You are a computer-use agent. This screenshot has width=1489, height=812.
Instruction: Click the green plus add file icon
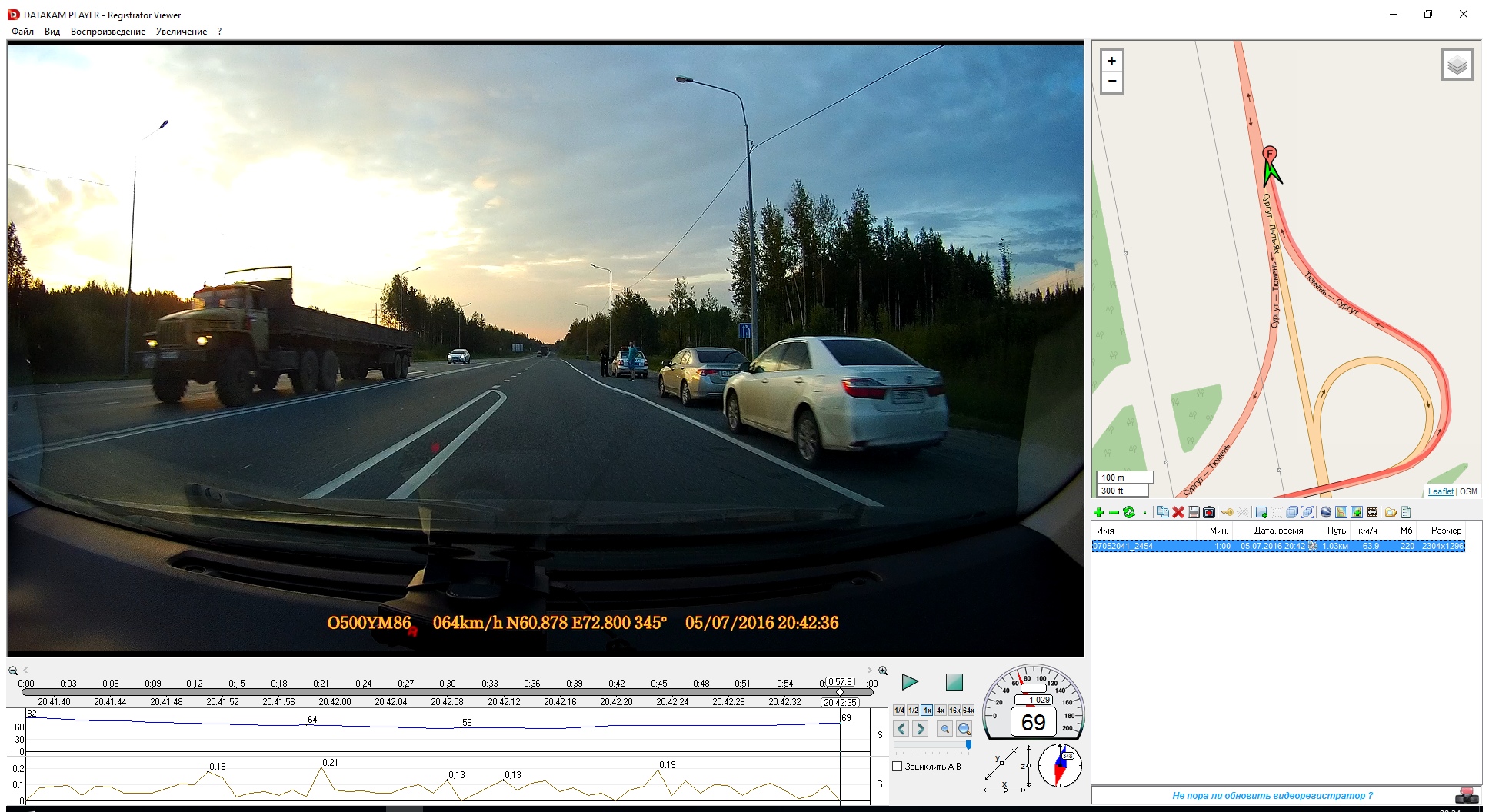pos(1098,513)
